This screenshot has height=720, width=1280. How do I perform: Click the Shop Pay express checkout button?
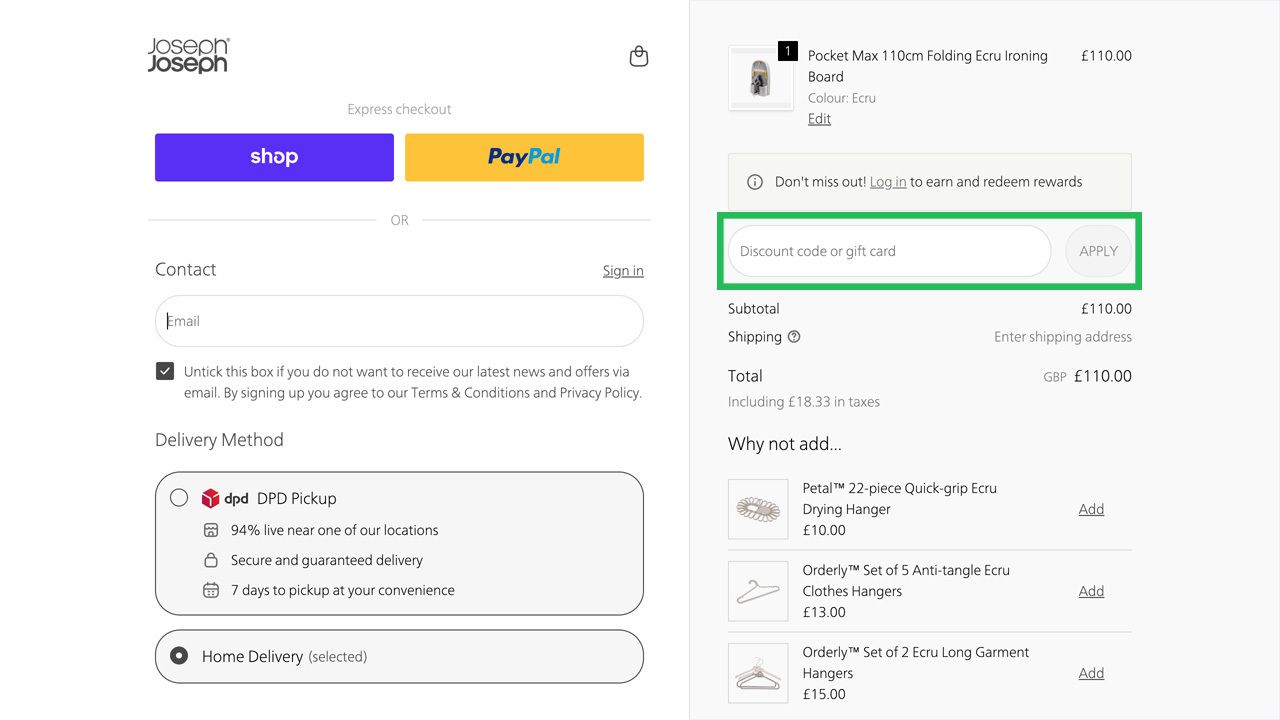tap(274, 157)
